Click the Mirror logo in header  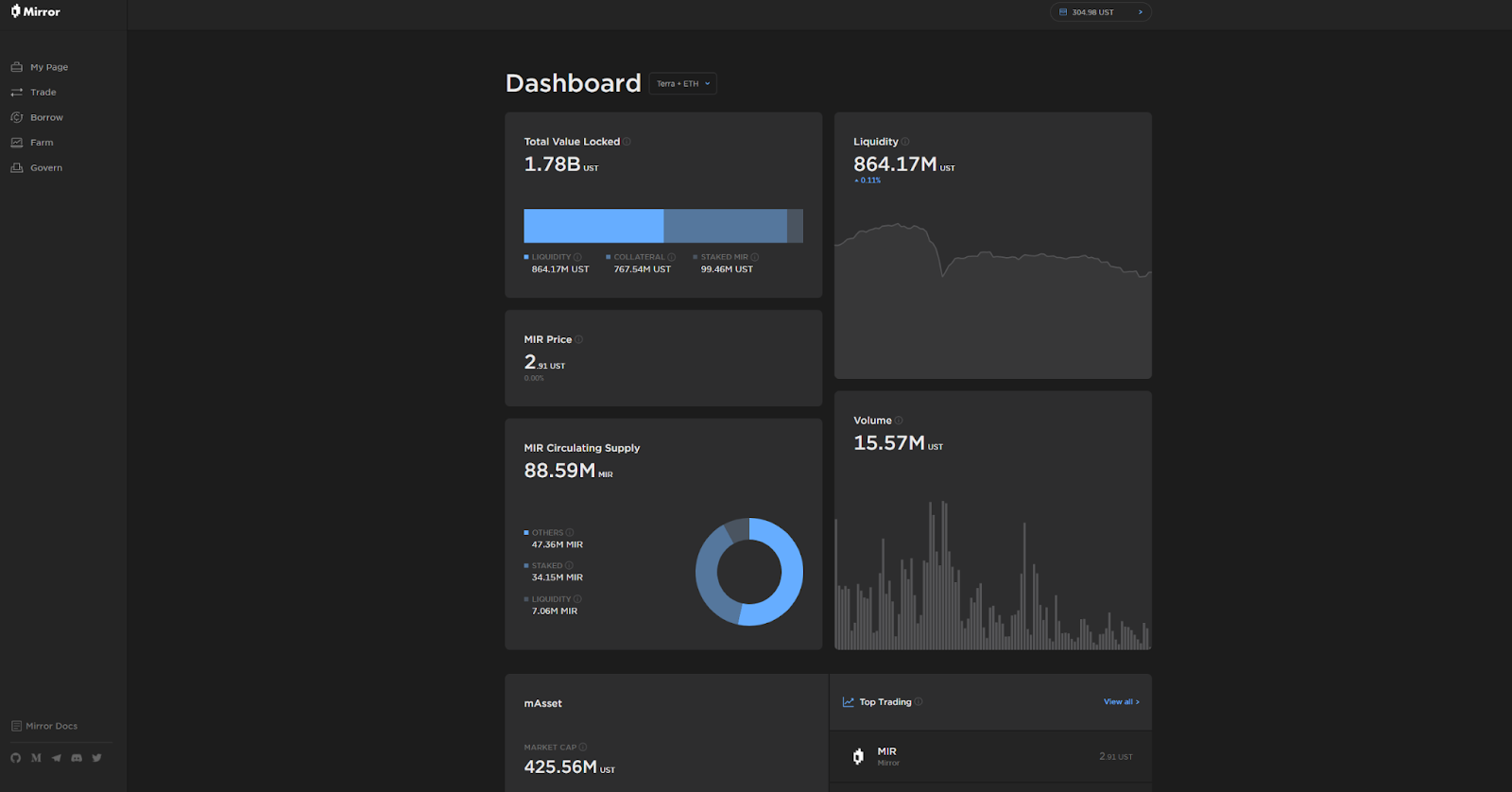pyautogui.click(x=35, y=11)
